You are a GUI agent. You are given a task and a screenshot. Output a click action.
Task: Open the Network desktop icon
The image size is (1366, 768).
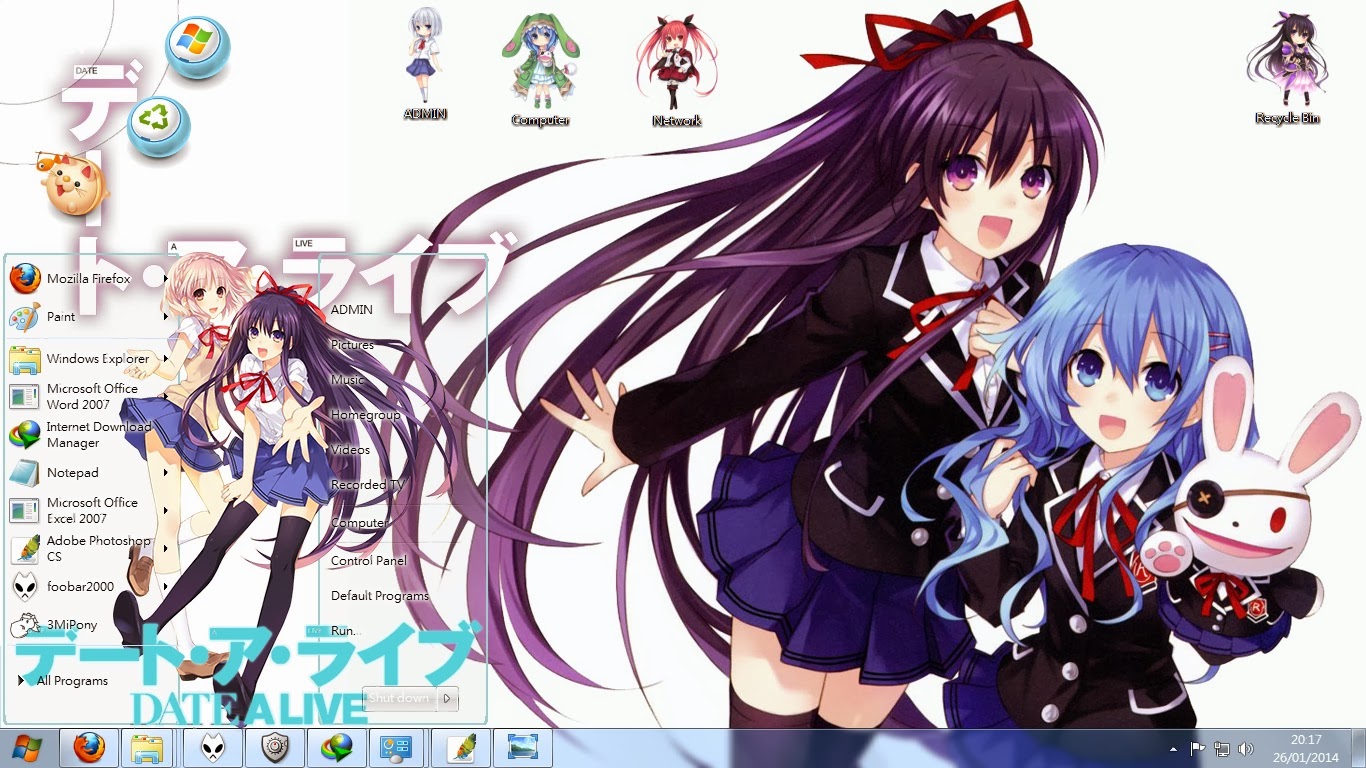point(677,70)
